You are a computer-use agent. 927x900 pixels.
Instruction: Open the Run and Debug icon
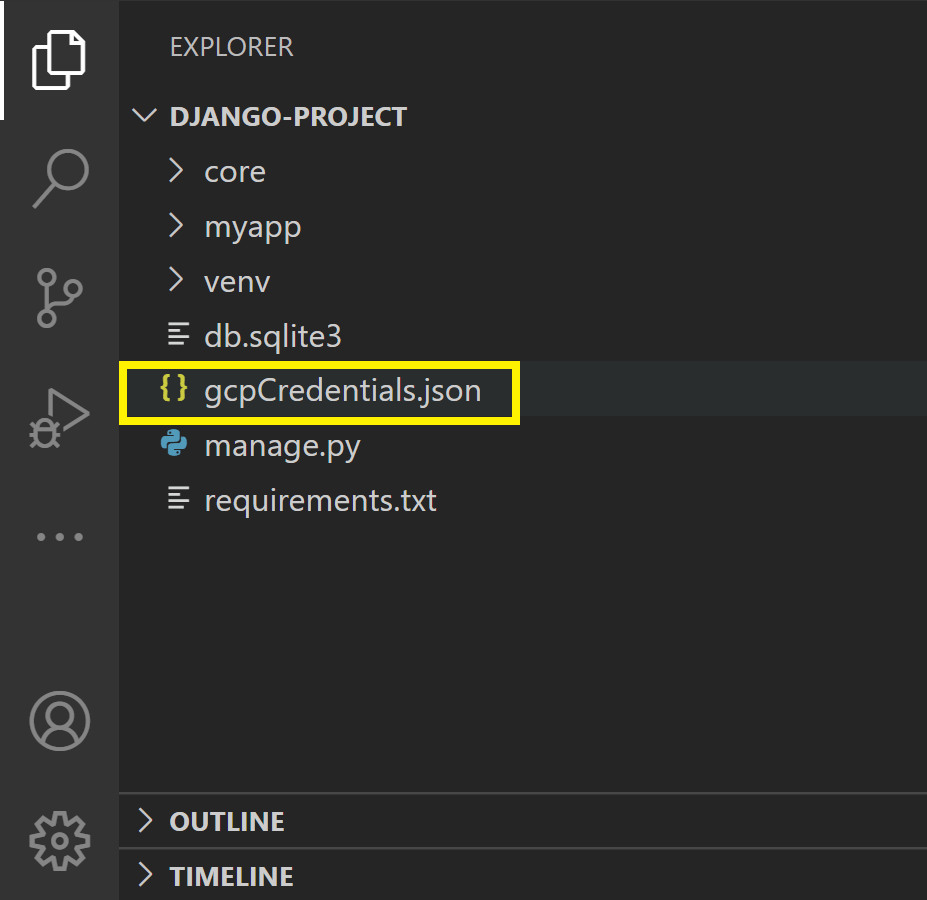[x=60, y=417]
